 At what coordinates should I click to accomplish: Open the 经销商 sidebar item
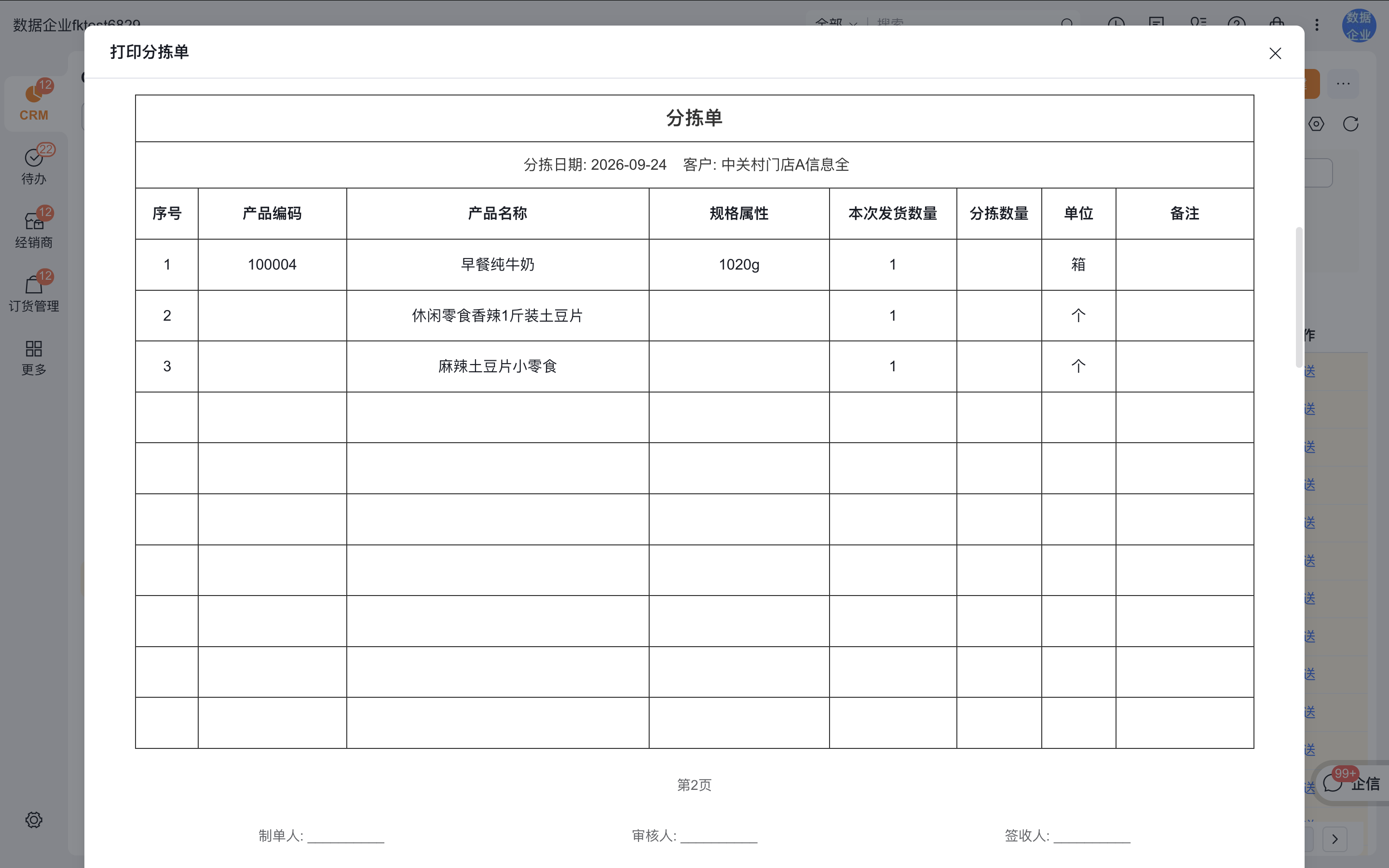(x=34, y=229)
